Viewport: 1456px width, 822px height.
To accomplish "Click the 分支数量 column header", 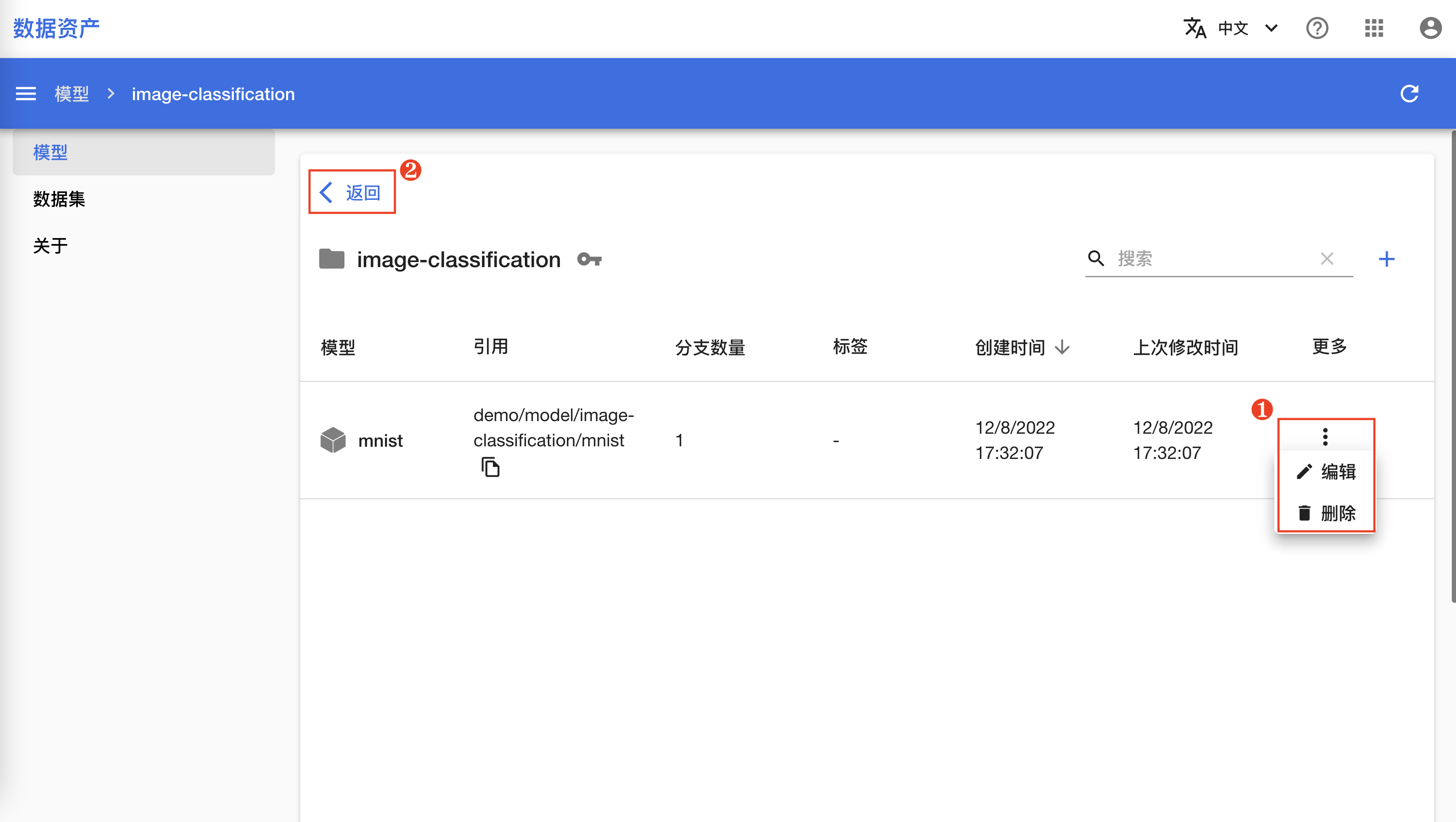I will 710,347.
